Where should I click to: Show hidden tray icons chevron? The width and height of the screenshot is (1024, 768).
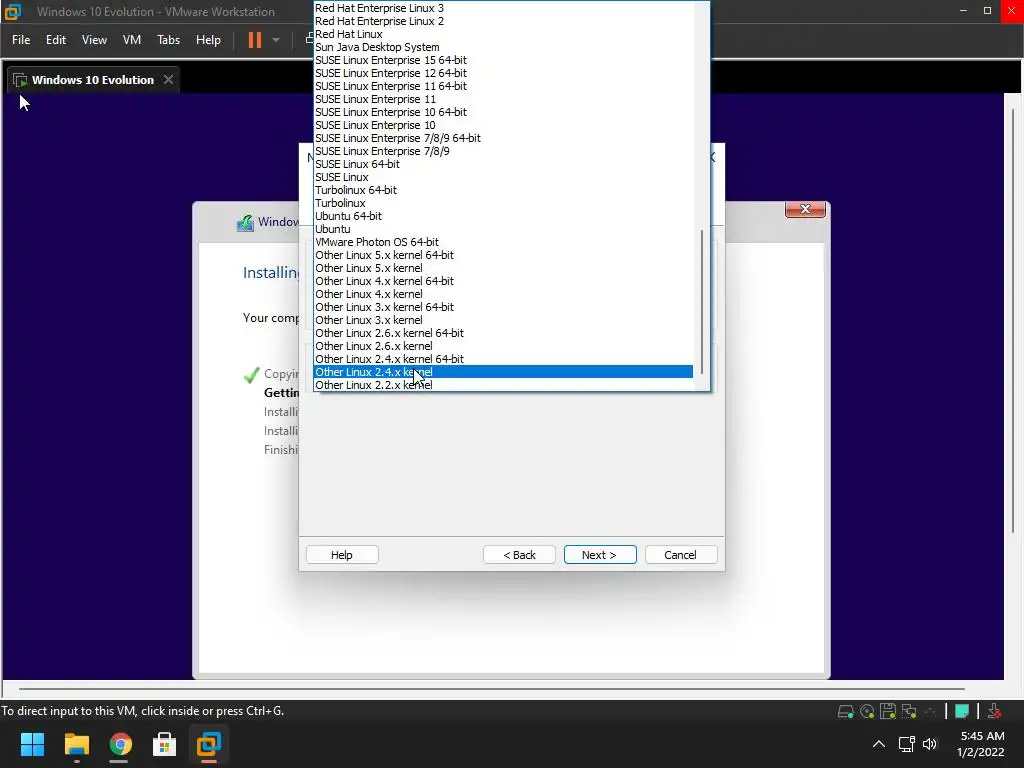point(879,744)
